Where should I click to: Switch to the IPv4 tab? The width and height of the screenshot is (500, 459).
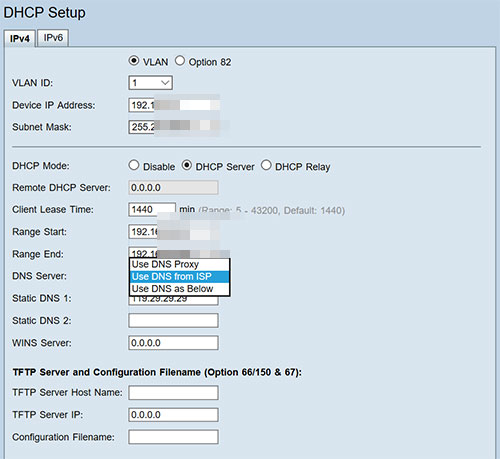pyautogui.click(x=20, y=38)
